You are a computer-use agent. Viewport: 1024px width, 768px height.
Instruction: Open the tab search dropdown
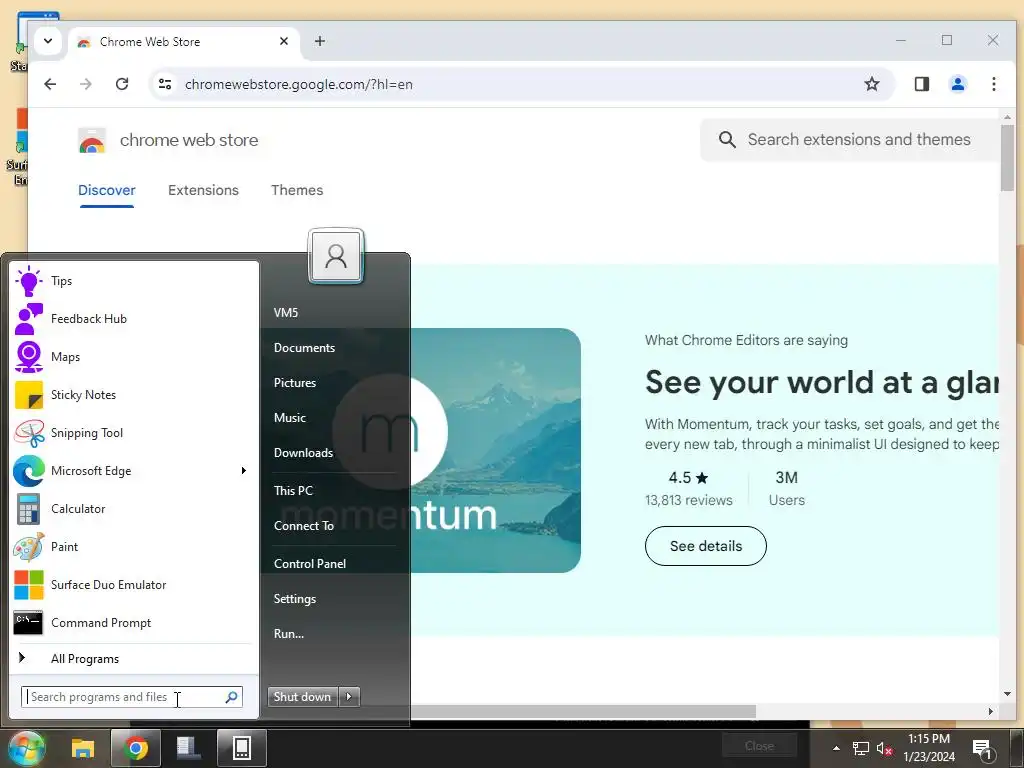(x=48, y=41)
